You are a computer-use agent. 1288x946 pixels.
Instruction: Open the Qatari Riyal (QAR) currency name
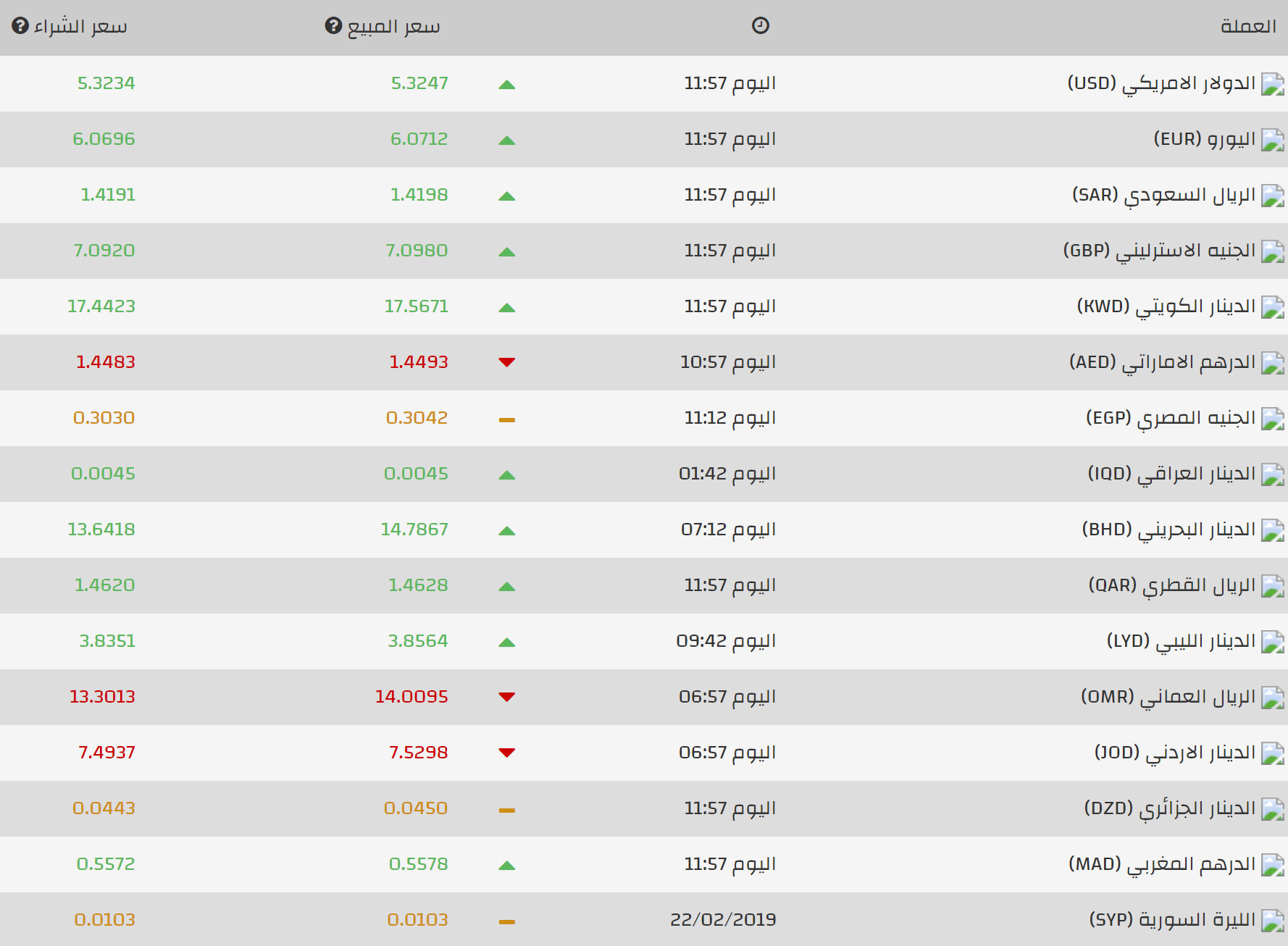pyautogui.click(x=1171, y=585)
